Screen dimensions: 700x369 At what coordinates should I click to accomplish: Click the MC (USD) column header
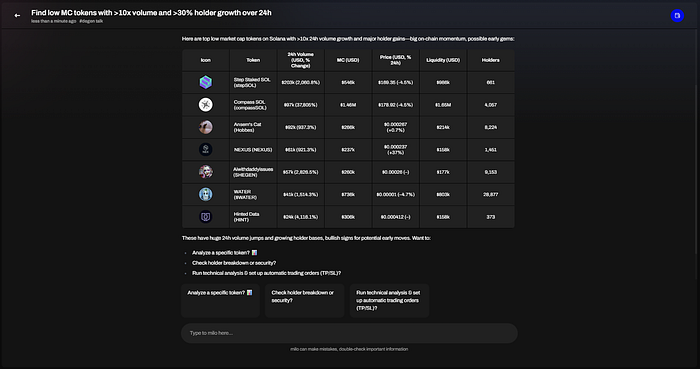pyautogui.click(x=348, y=60)
